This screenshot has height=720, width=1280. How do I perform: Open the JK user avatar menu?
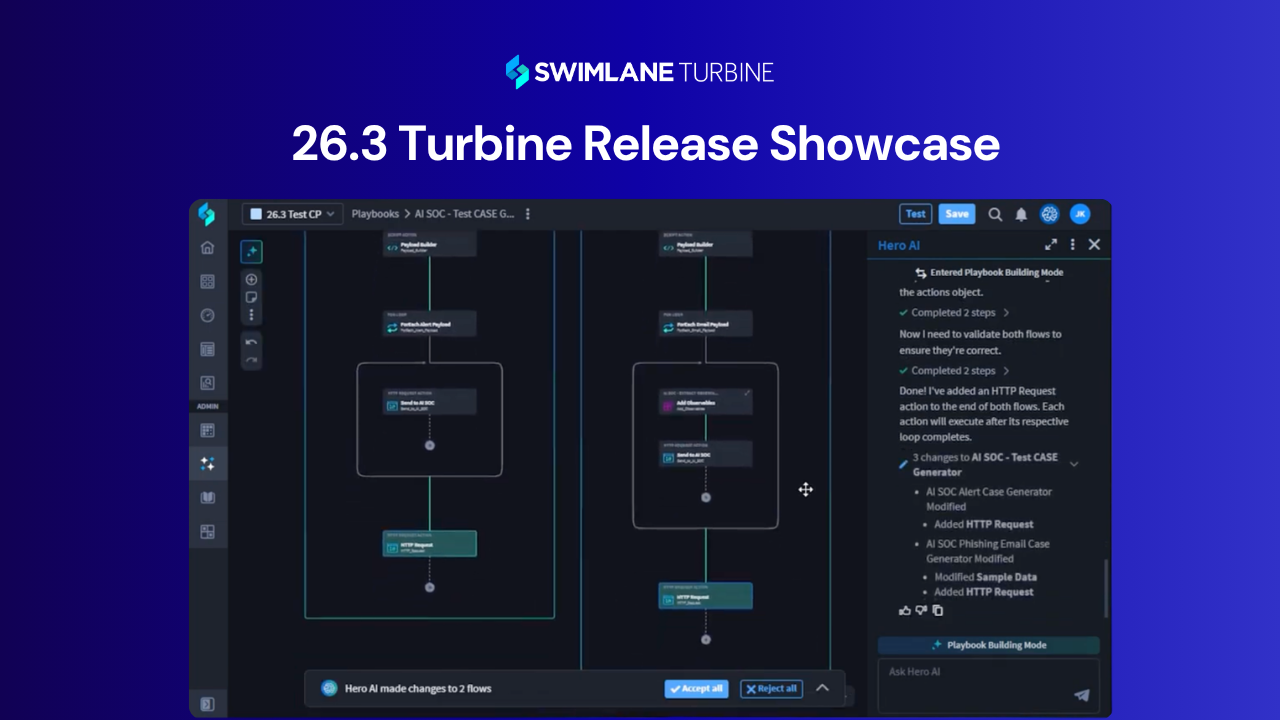click(x=1080, y=214)
